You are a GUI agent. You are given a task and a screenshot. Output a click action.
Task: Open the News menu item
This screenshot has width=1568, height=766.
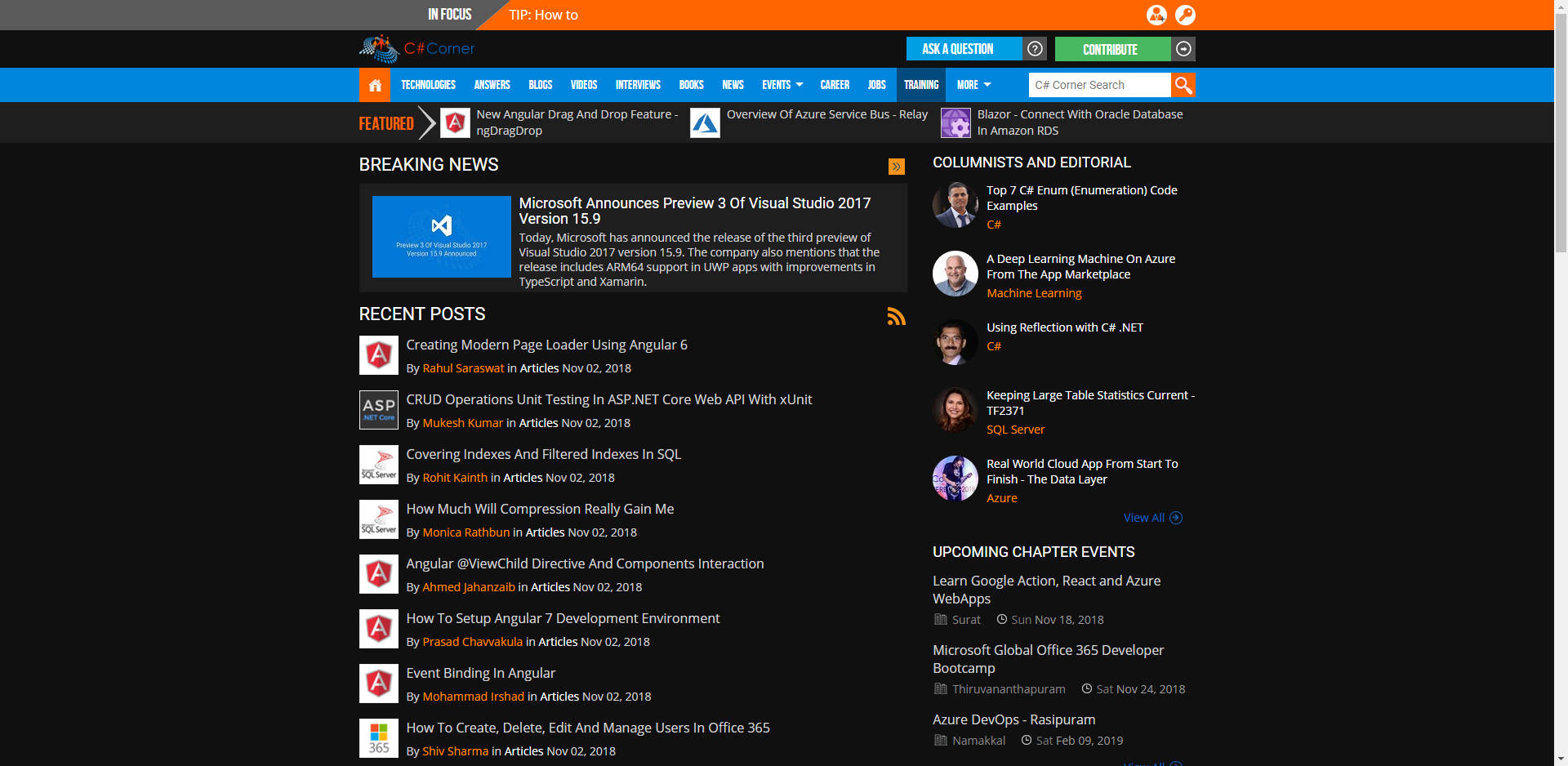click(733, 85)
